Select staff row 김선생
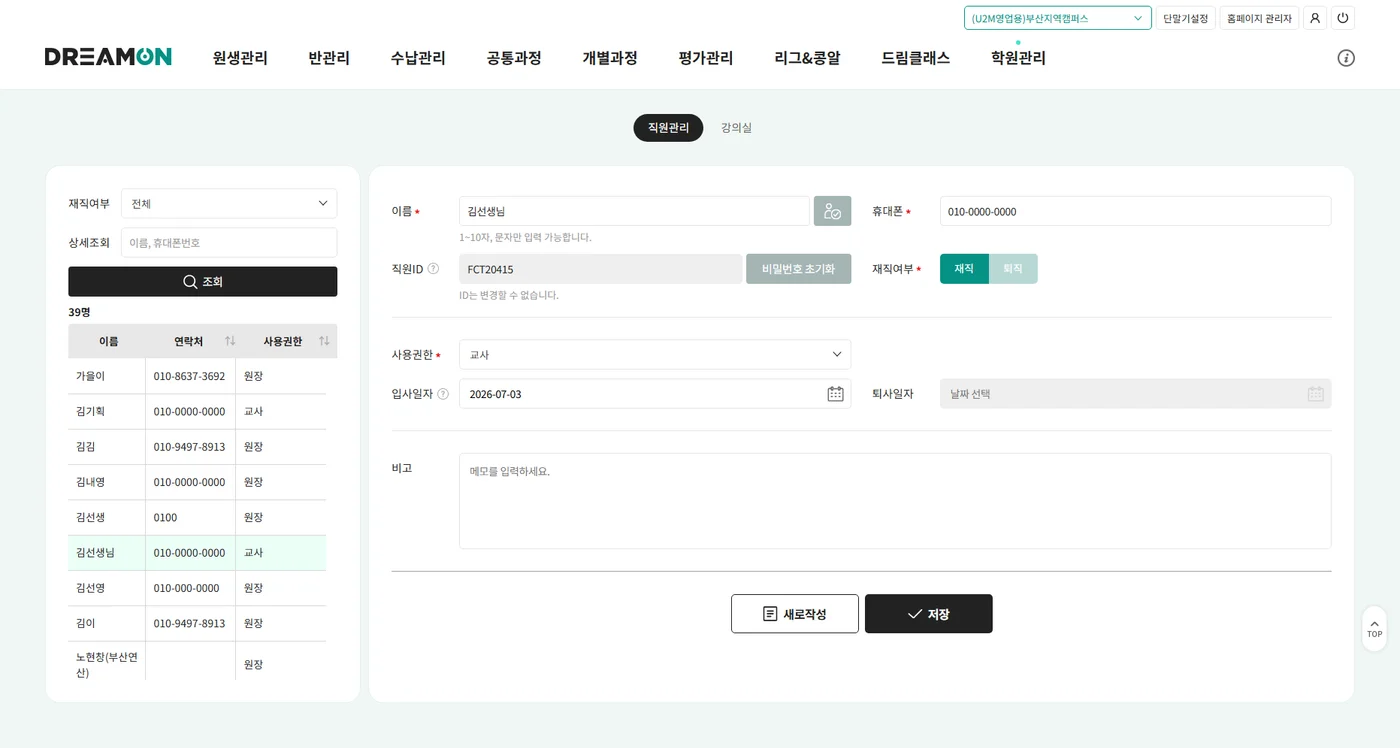Viewport: 1400px width, 748px height. point(197,517)
